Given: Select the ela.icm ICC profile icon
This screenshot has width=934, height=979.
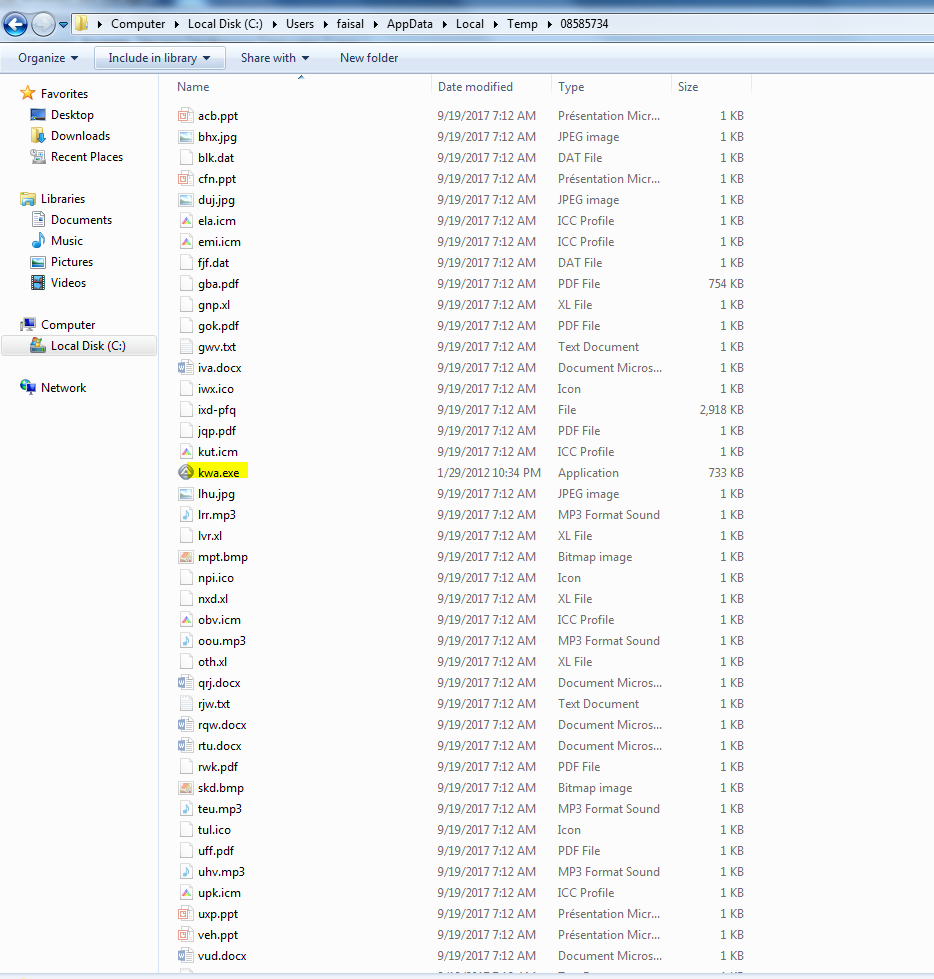Looking at the screenshot, I should [x=186, y=220].
